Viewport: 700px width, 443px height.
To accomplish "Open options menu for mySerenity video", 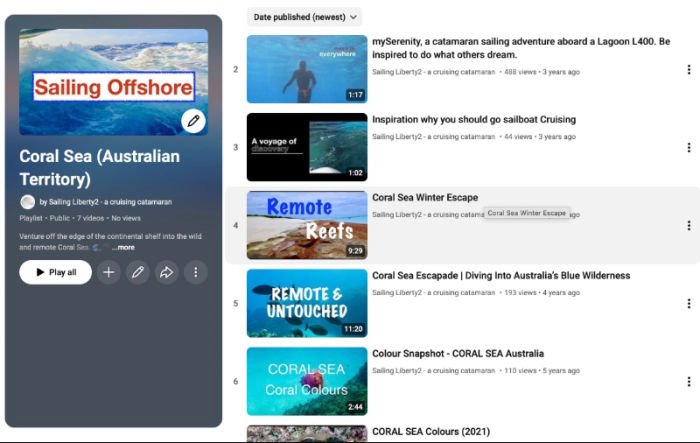I will coord(689,69).
